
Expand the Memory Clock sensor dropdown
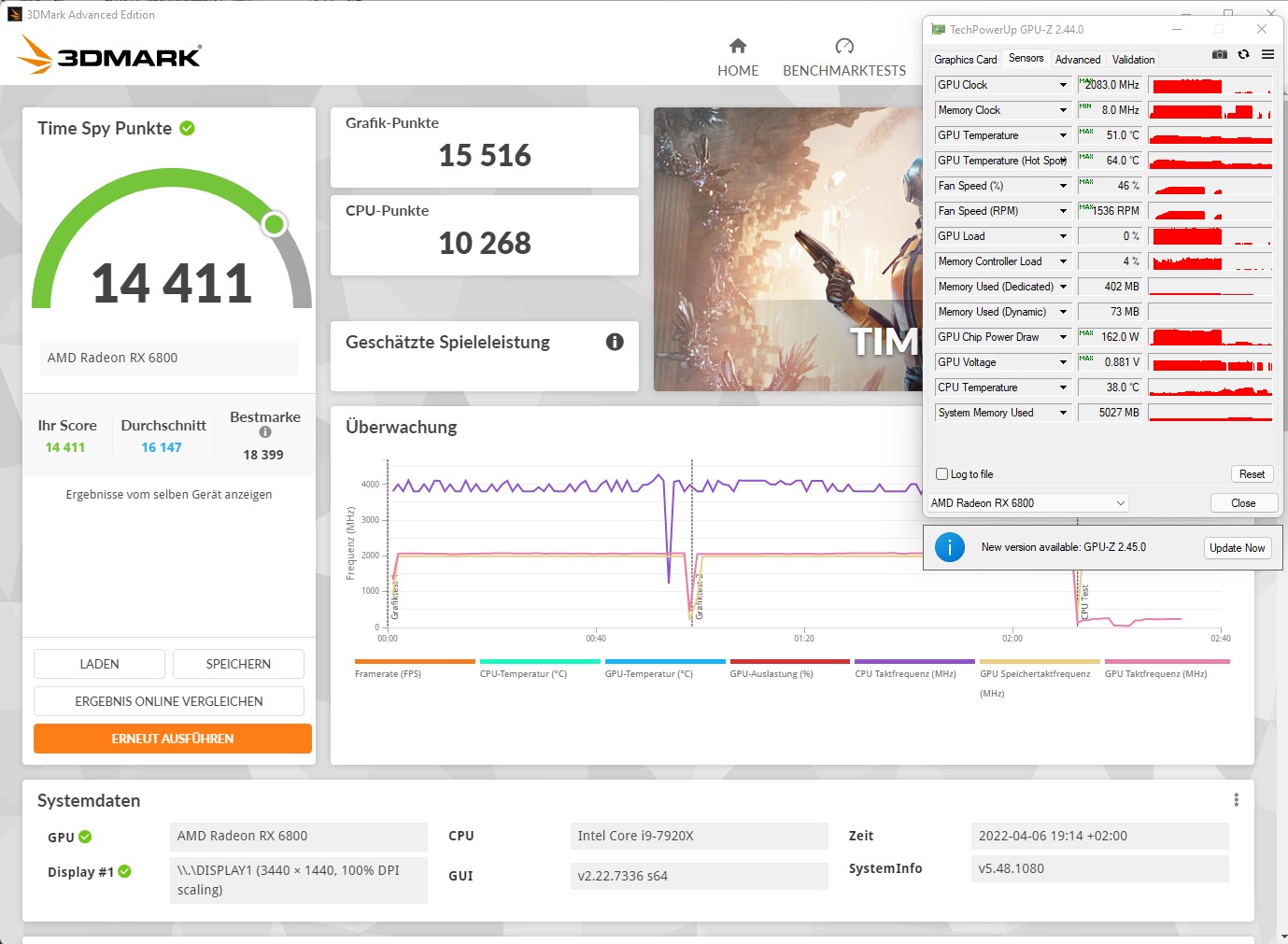point(1063,110)
